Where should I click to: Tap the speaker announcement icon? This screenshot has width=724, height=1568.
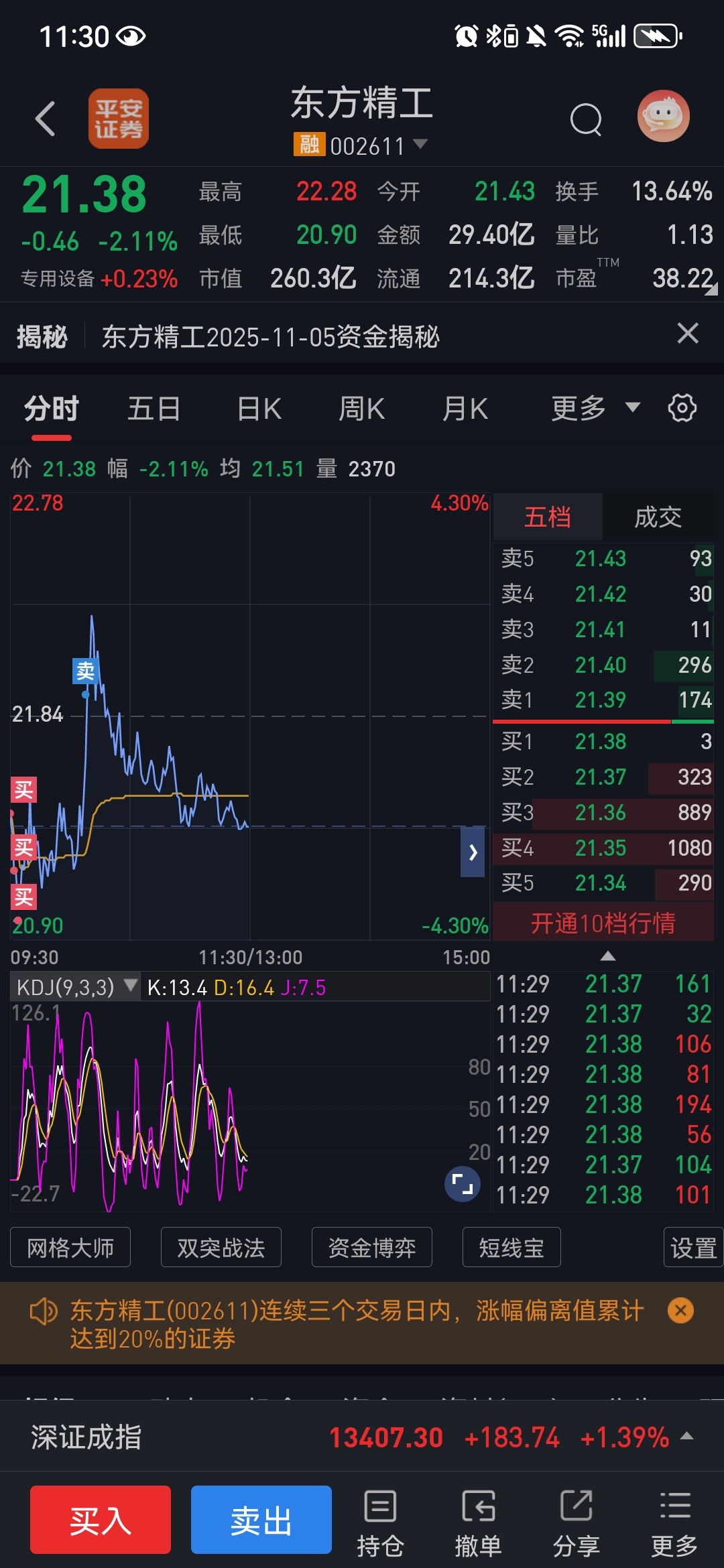click(44, 1311)
